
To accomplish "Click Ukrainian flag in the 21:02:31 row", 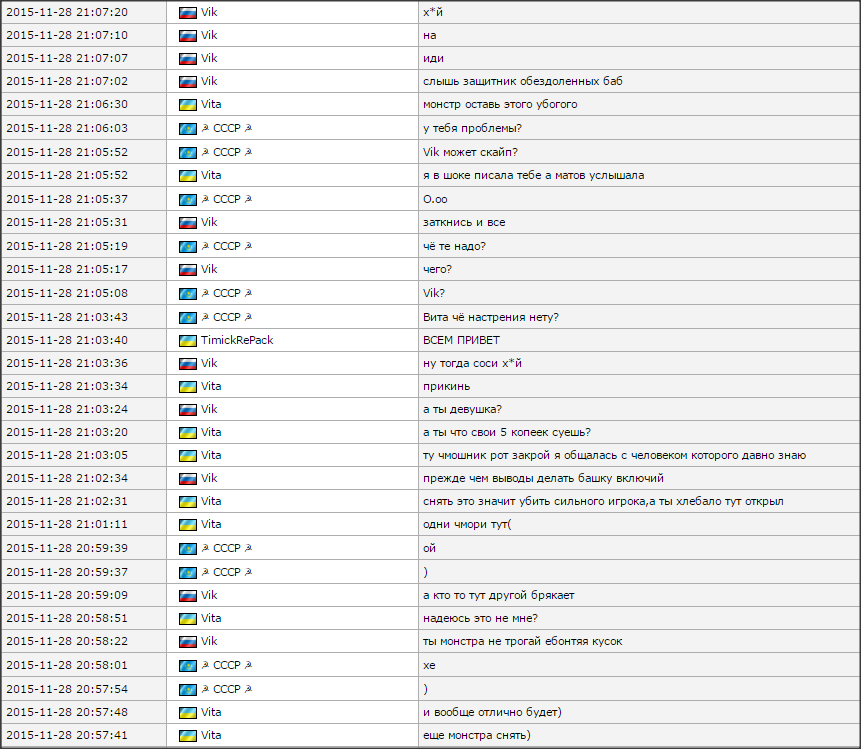I will (x=187, y=501).
